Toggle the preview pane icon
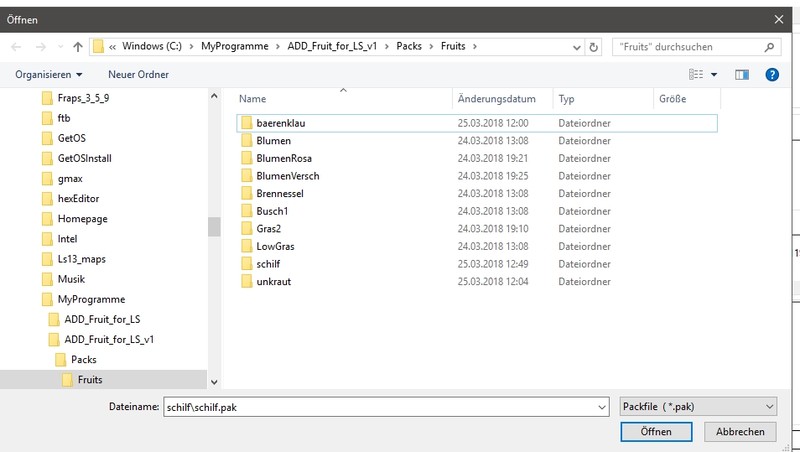The height and width of the screenshot is (452, 800). (742, 74)
